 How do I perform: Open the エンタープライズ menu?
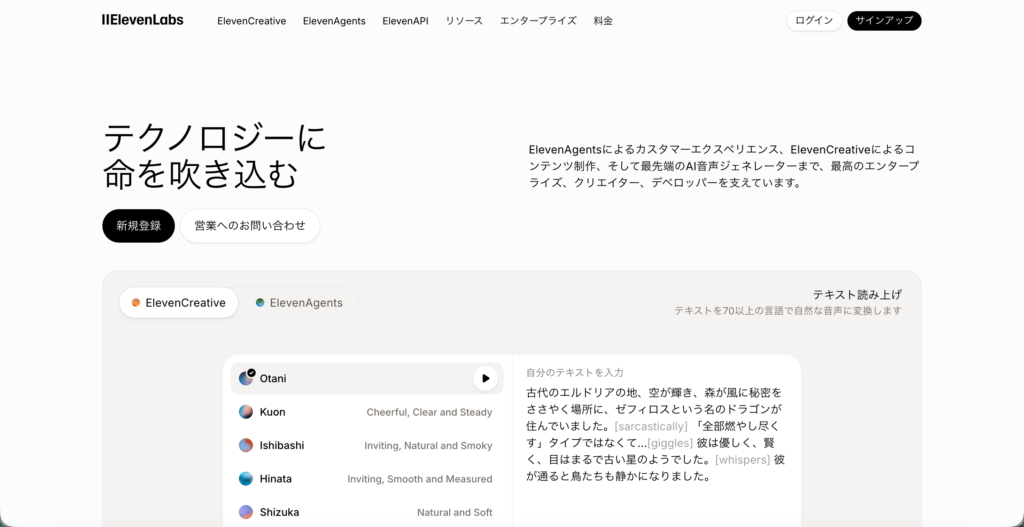click(538, 21)
